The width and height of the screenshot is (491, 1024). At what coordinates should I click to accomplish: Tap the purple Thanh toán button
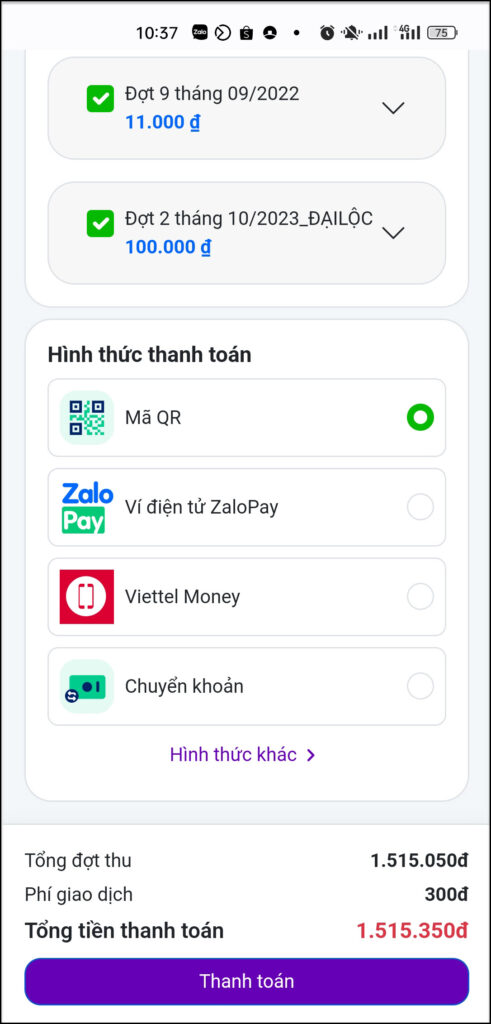[247, 981]
